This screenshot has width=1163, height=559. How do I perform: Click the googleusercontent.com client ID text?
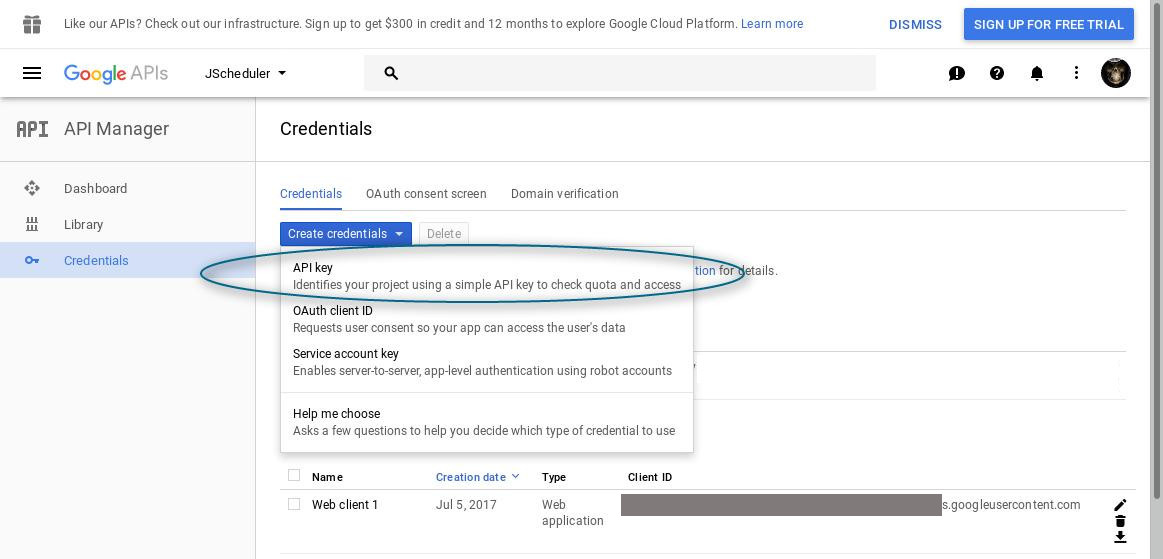click(x=1011, y=504)
